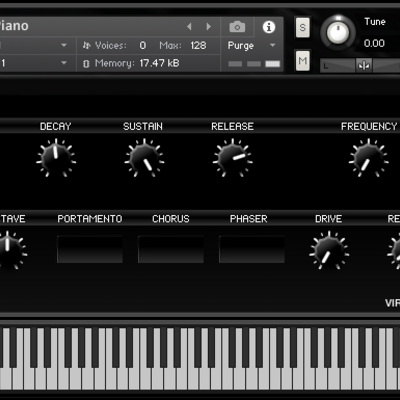
Task: Click the Tune knob
Action: [x=338, y=33]
